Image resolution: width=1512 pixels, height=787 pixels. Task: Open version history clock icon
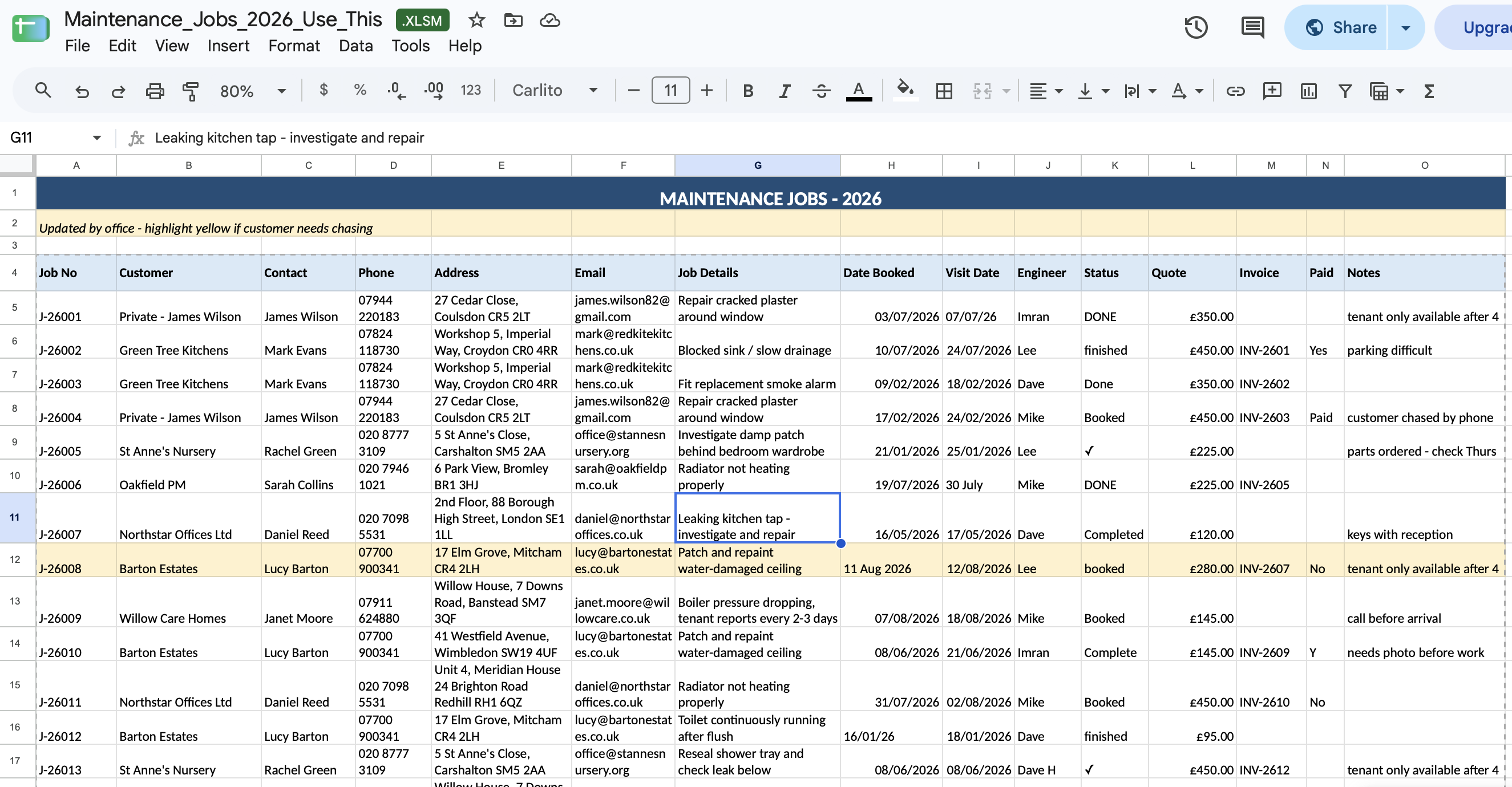1196,27
